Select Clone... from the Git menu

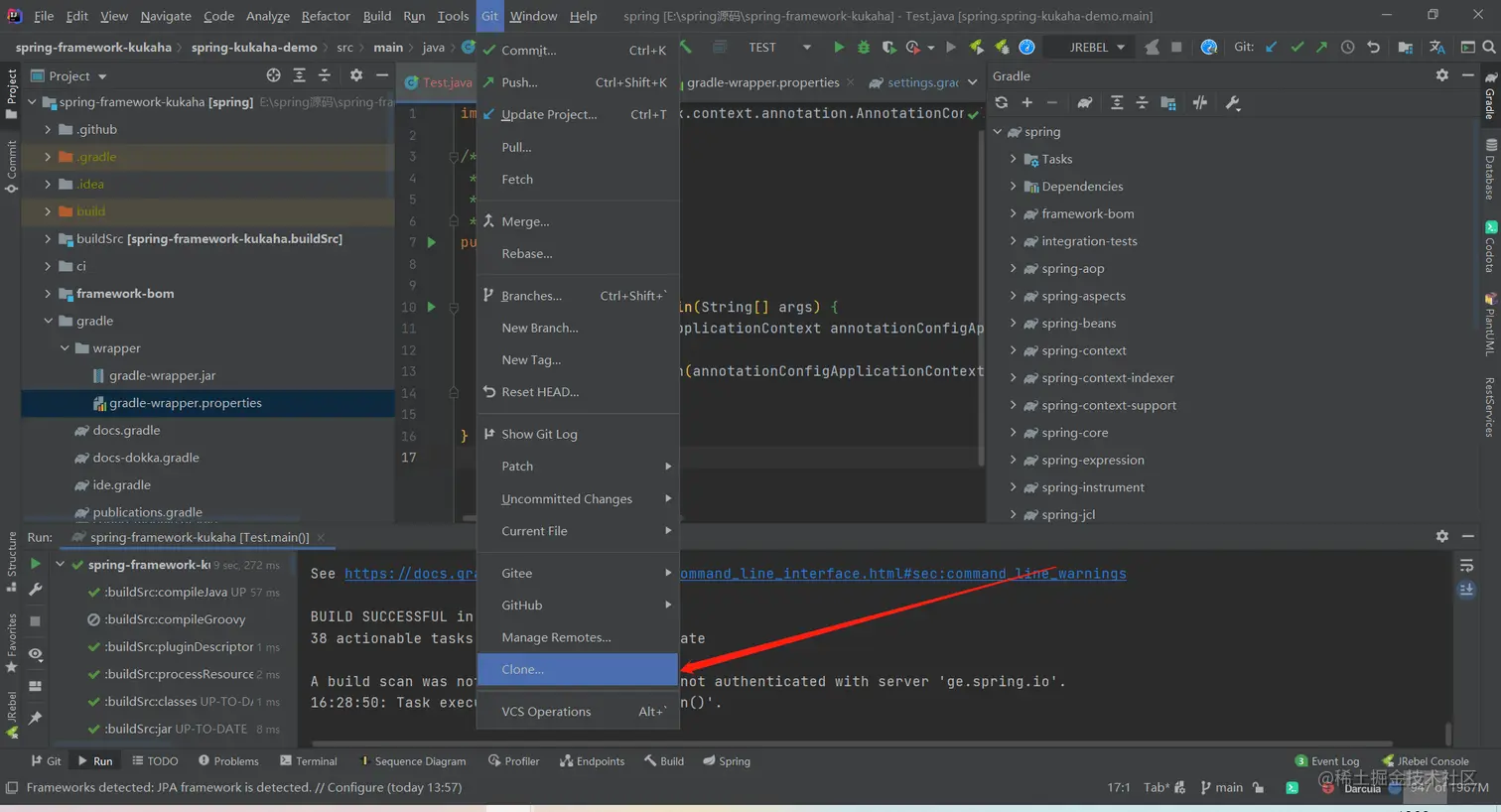pos(523,670)
